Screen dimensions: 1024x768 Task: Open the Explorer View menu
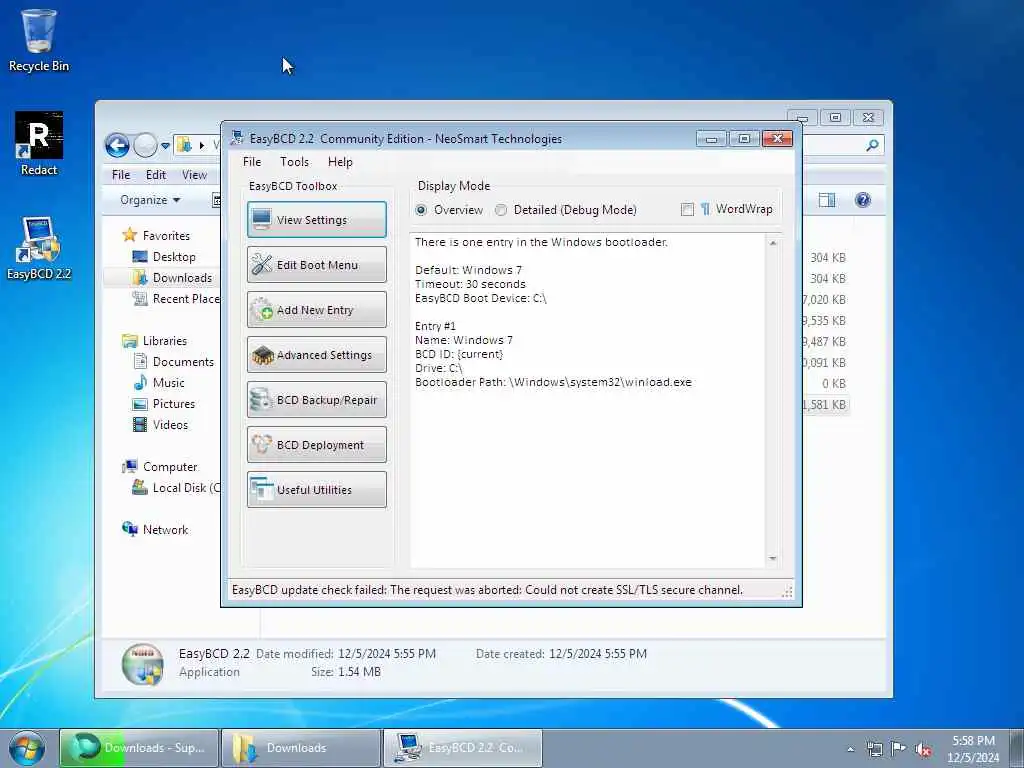point(194,175)
